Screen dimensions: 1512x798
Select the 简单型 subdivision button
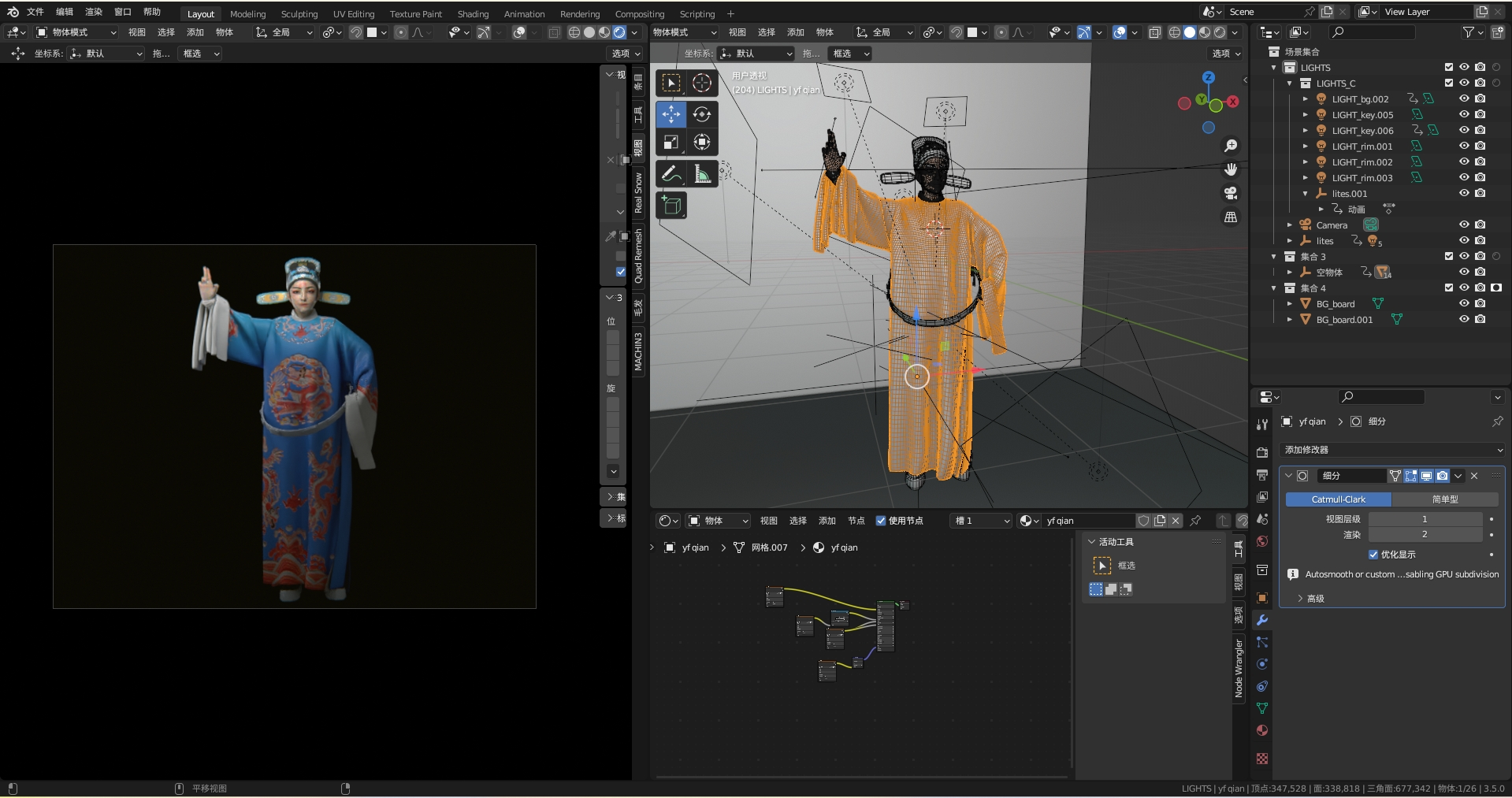click(x=1444, y=499)
